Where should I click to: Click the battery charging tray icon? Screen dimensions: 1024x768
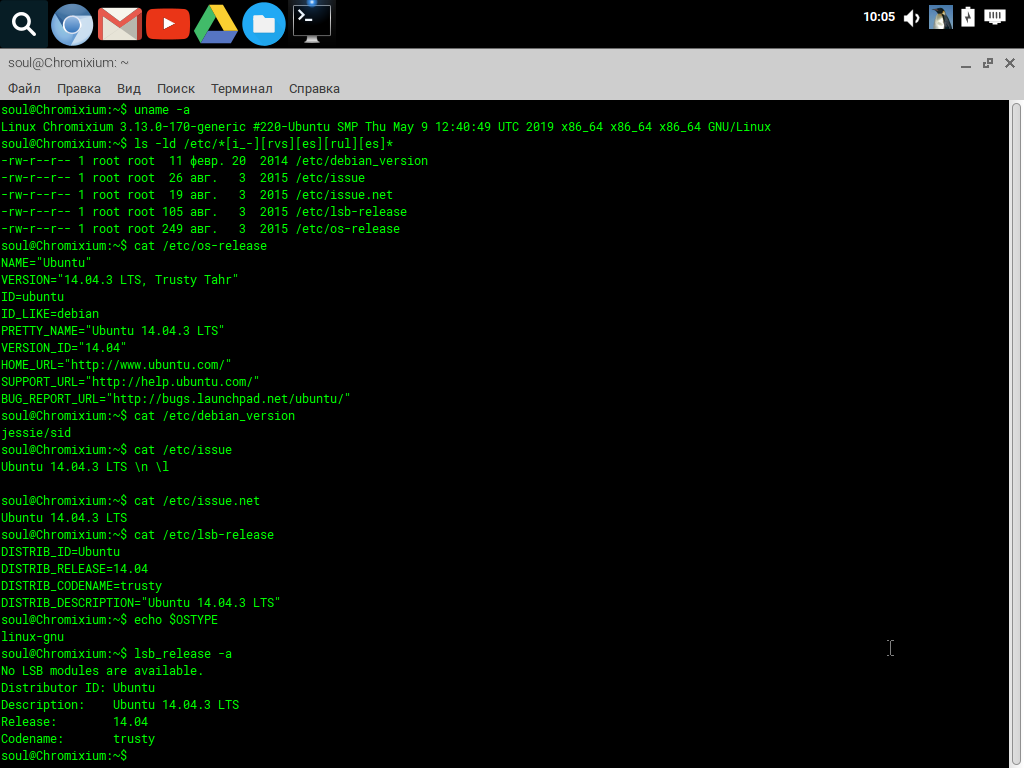point(968,17)
